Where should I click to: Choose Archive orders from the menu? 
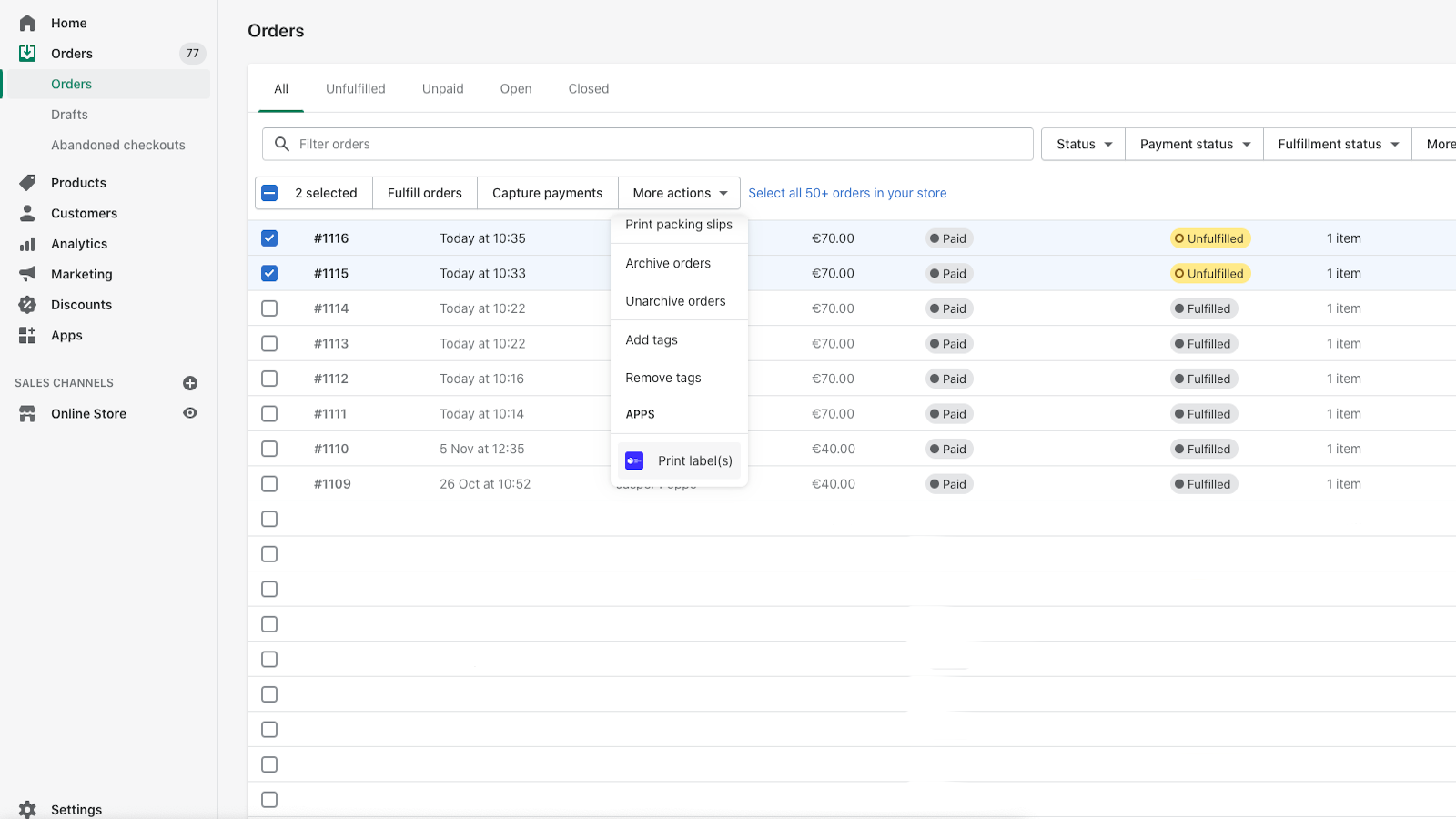(668, 263)
